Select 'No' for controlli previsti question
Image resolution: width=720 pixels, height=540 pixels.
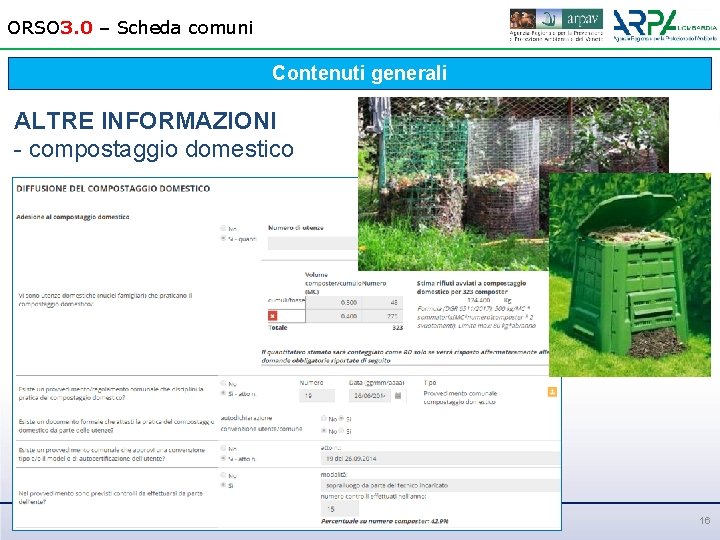223,475
